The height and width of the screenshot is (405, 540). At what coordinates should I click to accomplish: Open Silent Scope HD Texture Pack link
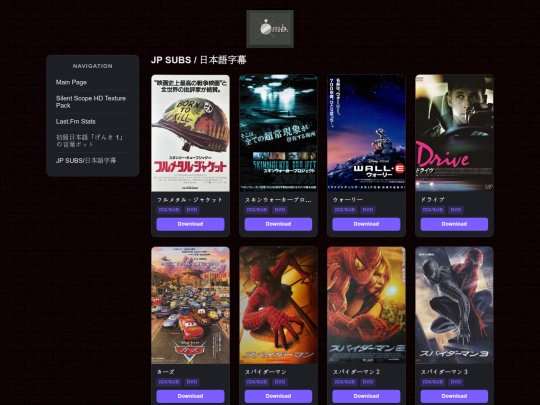(91, 102)
